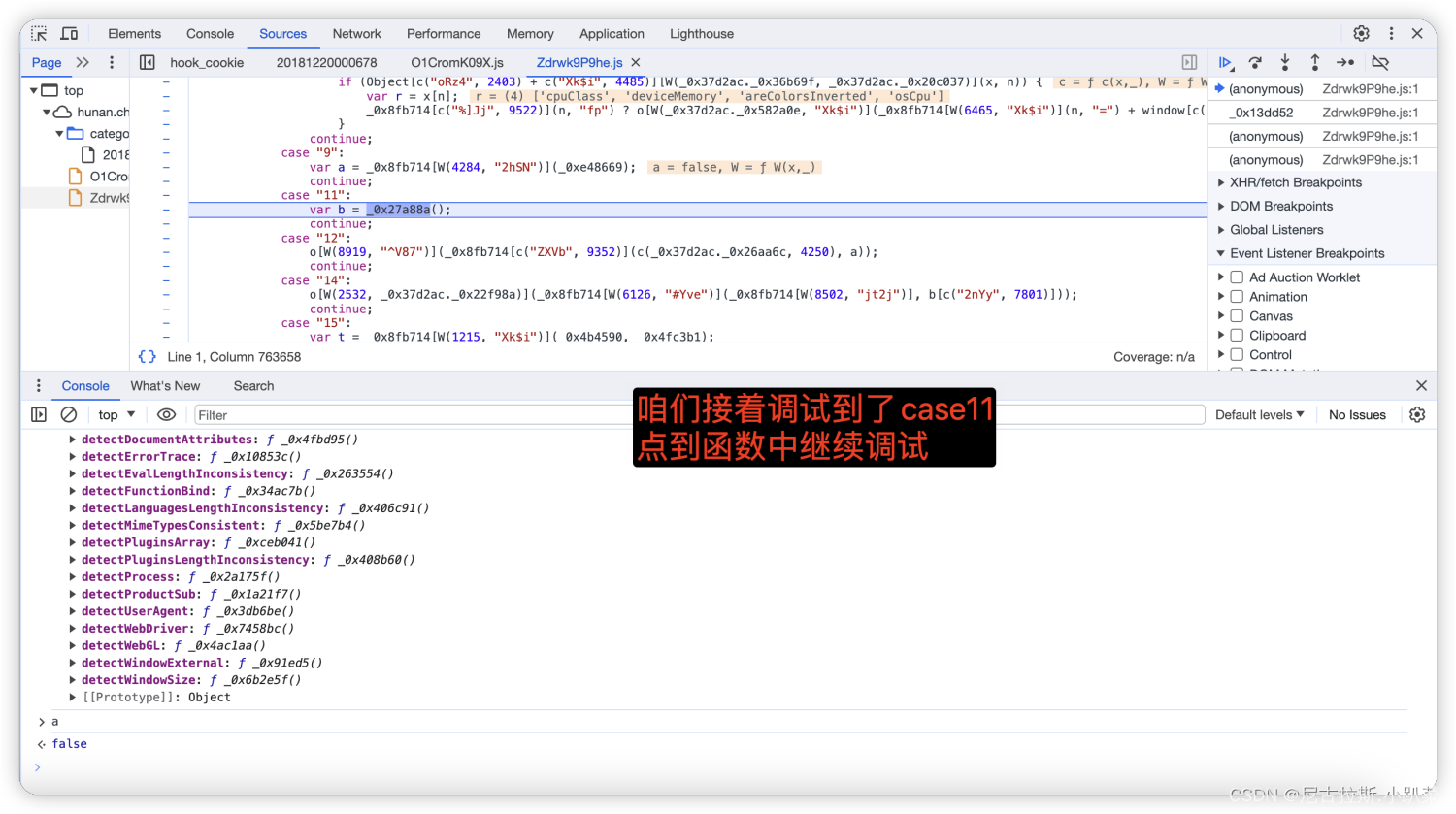1456x814 pixels.
Task: Deactivate all breakpoints
Action: (1380, 61)
